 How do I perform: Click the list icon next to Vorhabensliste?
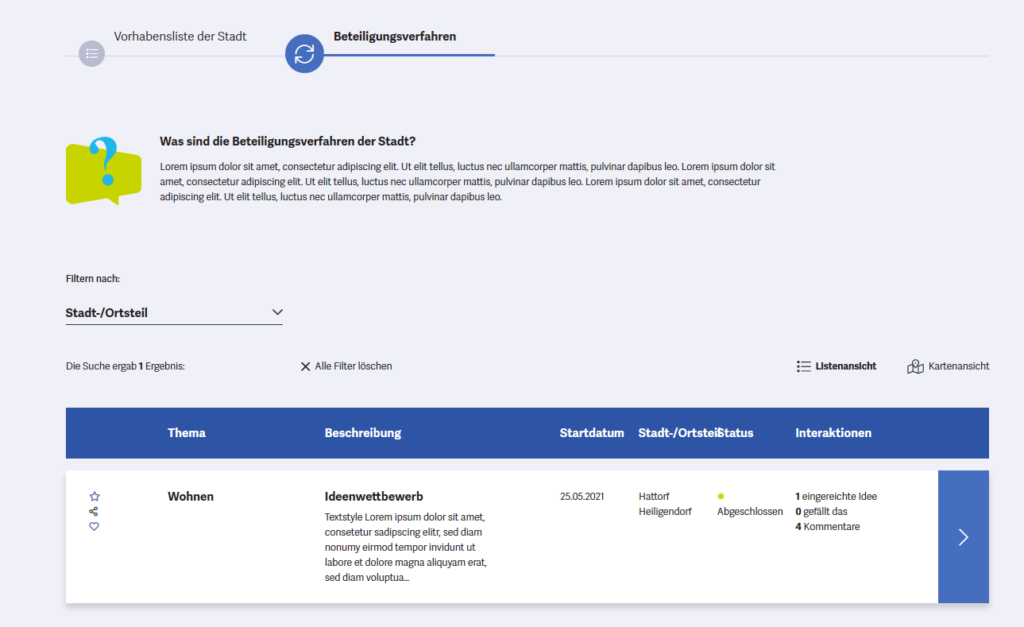coord(92,54)
